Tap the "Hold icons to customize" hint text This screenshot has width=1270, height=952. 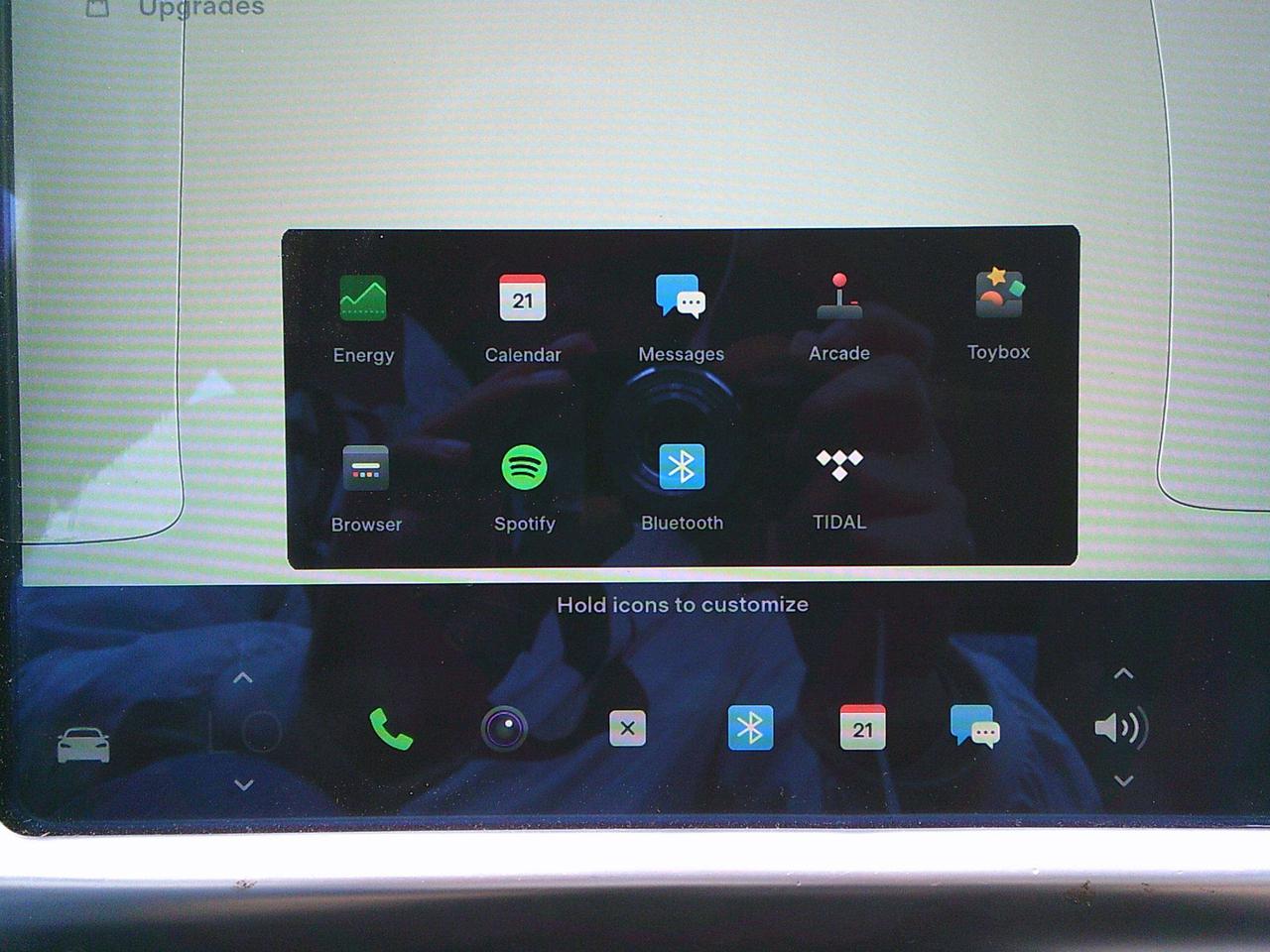pos(683,605)
